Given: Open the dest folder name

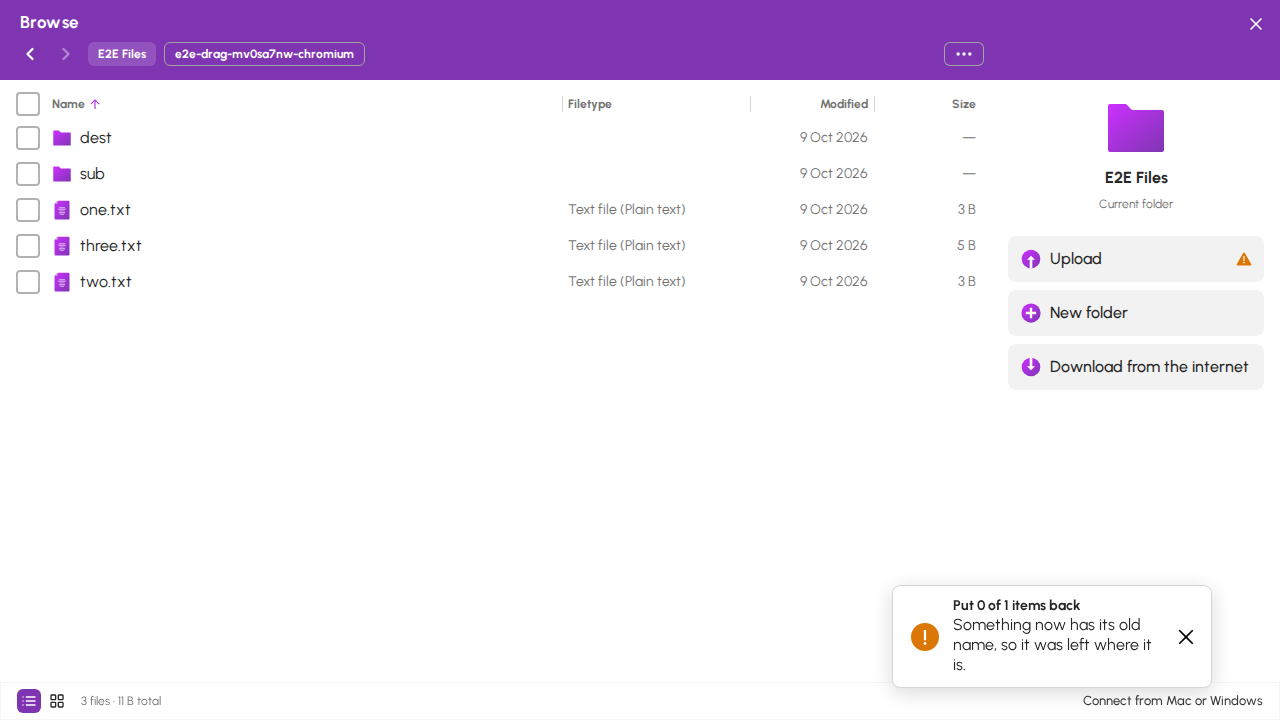Looking at the screenshot, I should tap(96, 138).
